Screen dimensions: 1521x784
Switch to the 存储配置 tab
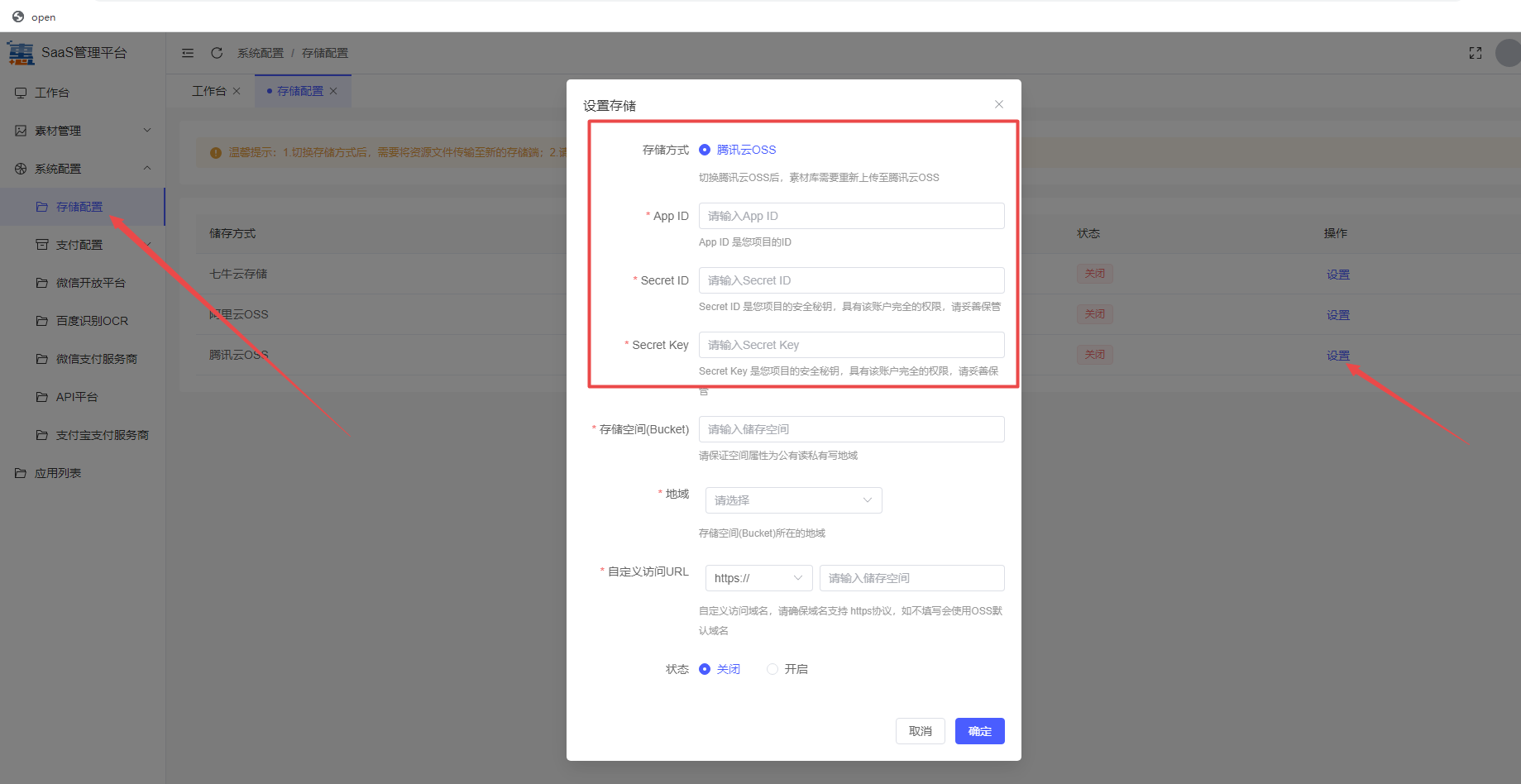pos(300,91)
